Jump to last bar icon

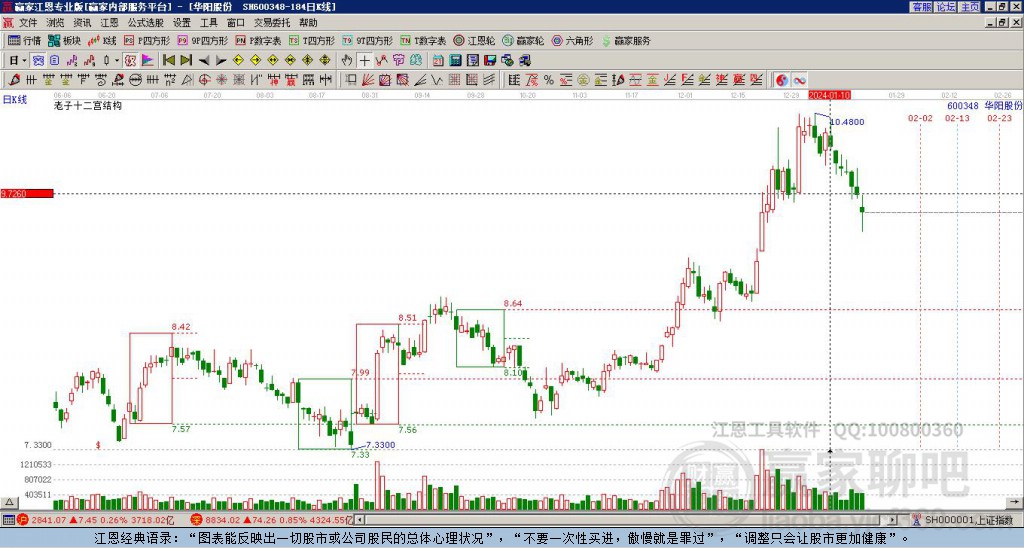click(185, 60)
